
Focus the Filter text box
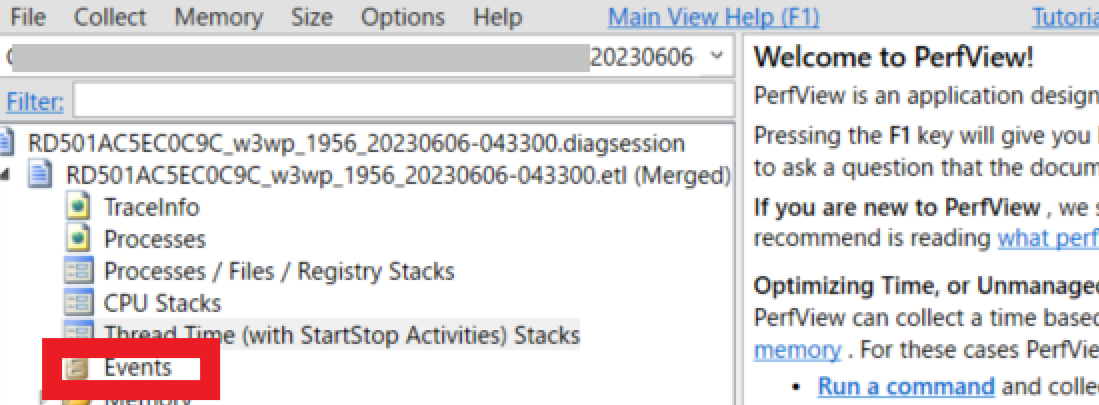400,101
